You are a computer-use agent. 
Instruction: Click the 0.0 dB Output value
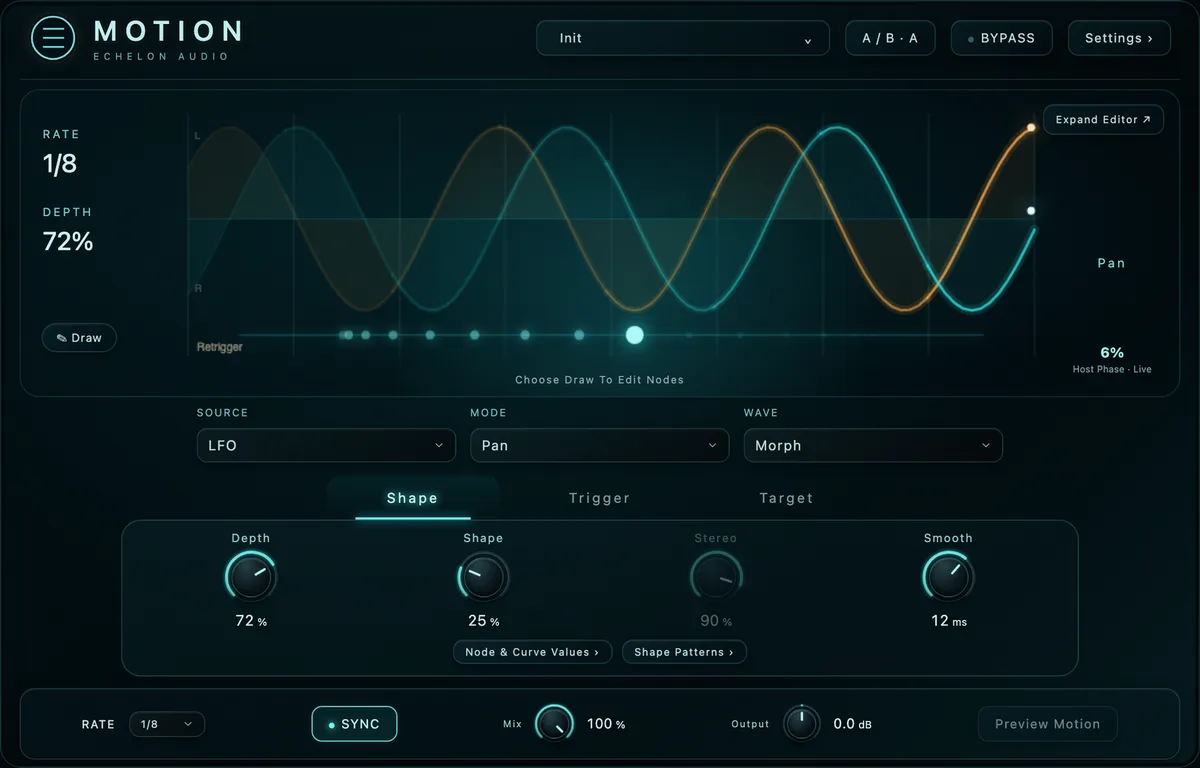(852, 724)
